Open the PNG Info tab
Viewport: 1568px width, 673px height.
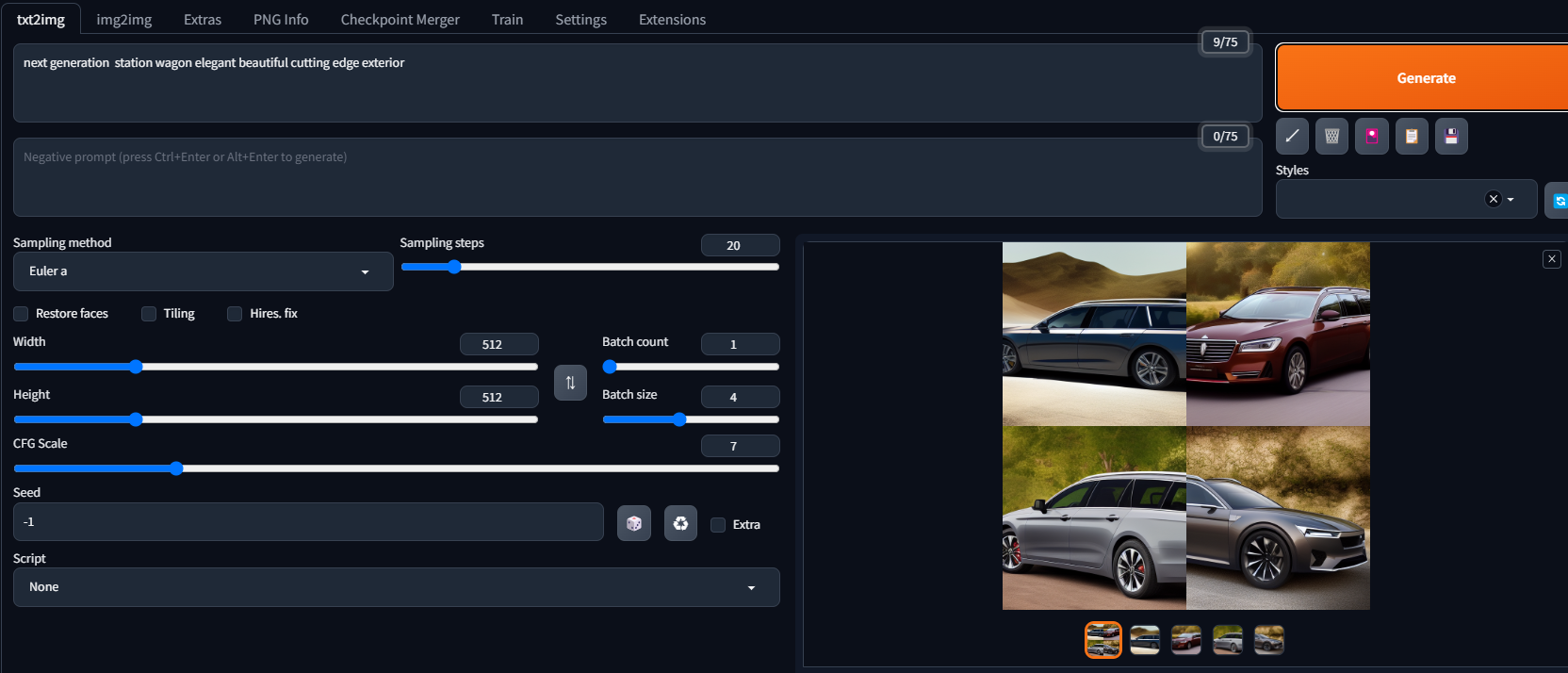[x=281, y=19]
